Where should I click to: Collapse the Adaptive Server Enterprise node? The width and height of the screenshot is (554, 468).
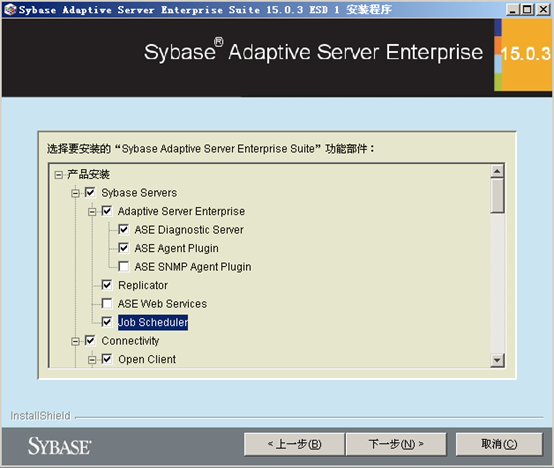pyautogui.click(x=92, y=212)
